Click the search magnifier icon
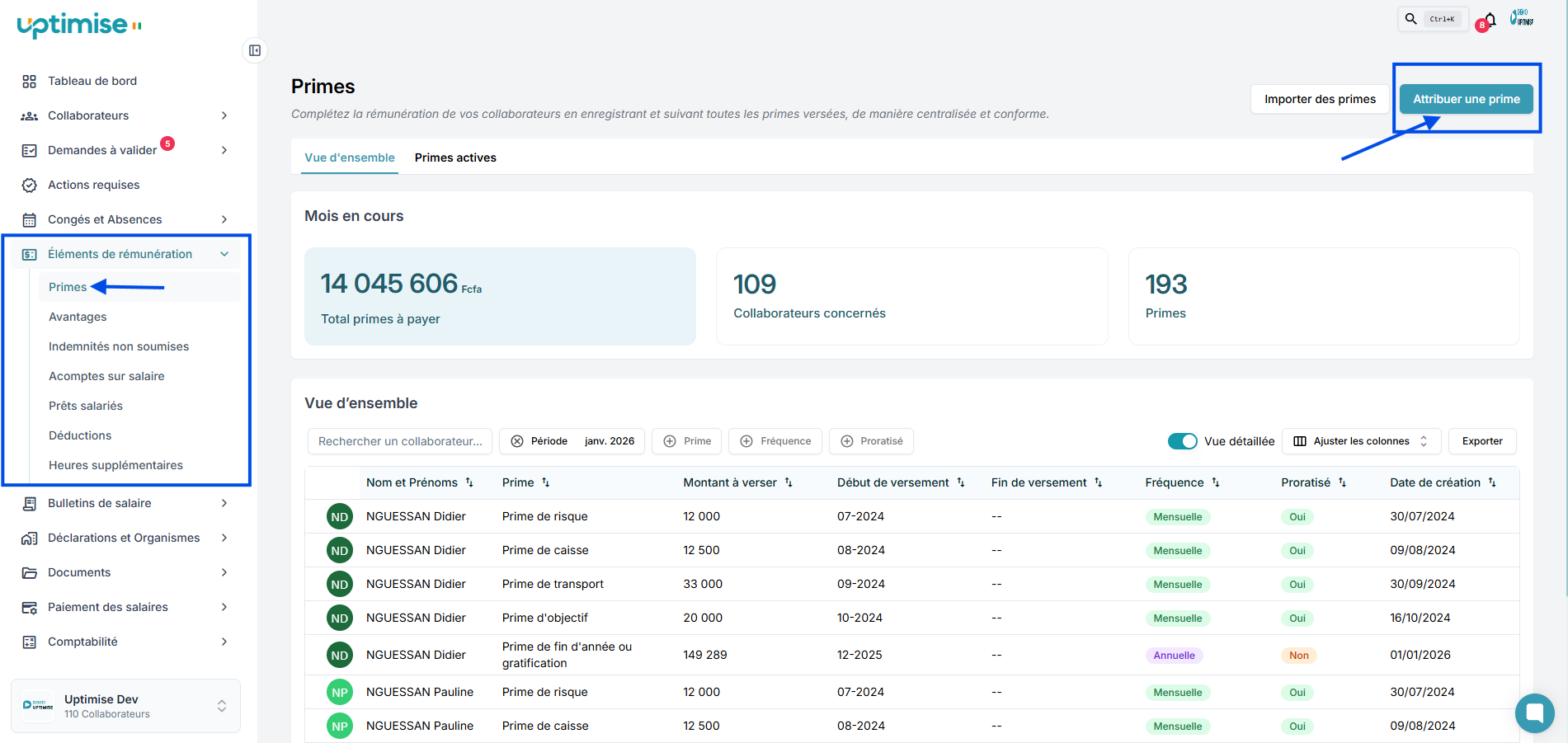This screenshot has width=1568, height=743. tap(1411, 19)
